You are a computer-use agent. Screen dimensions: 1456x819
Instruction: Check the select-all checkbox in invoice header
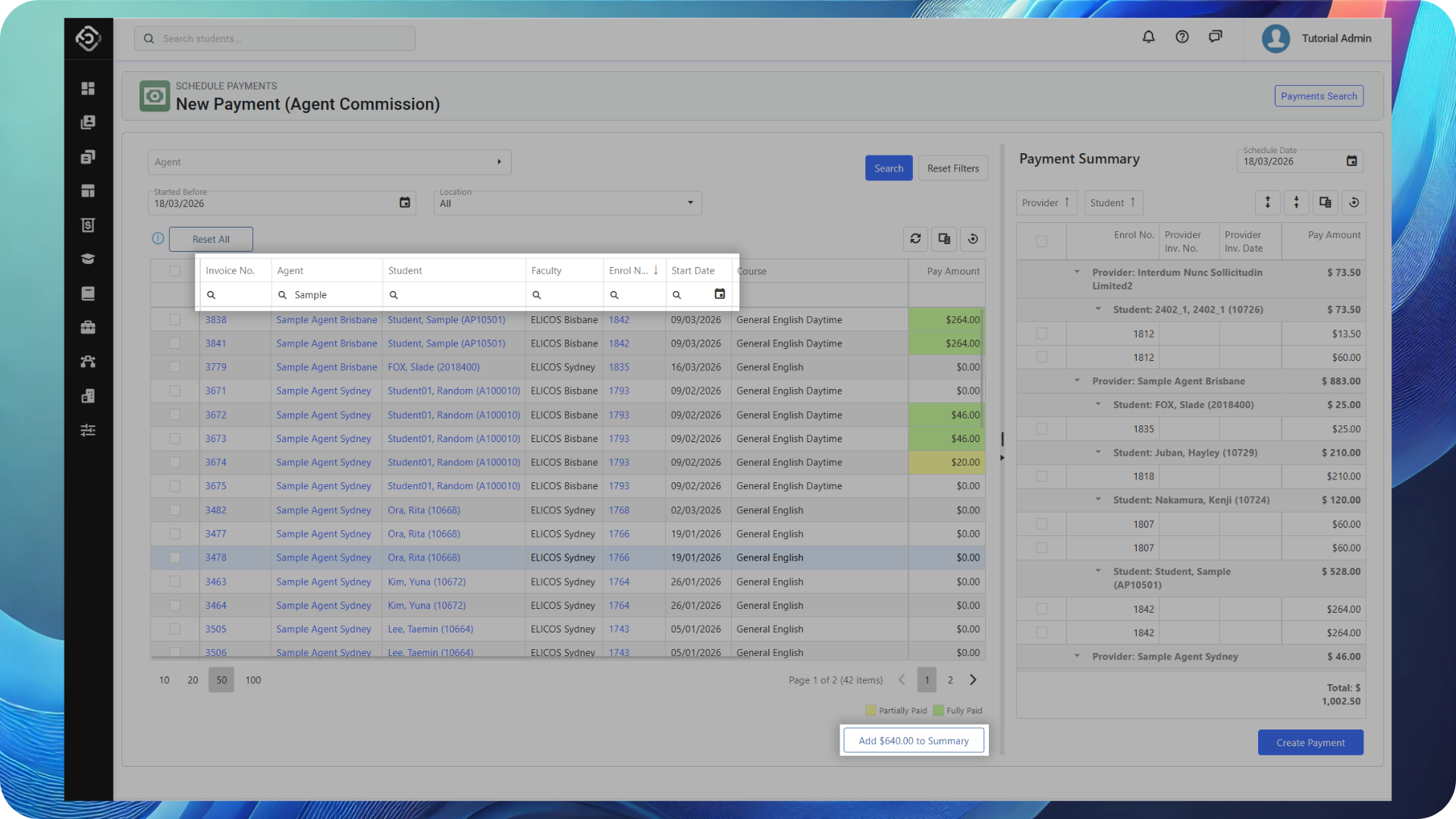coord(175,271)
